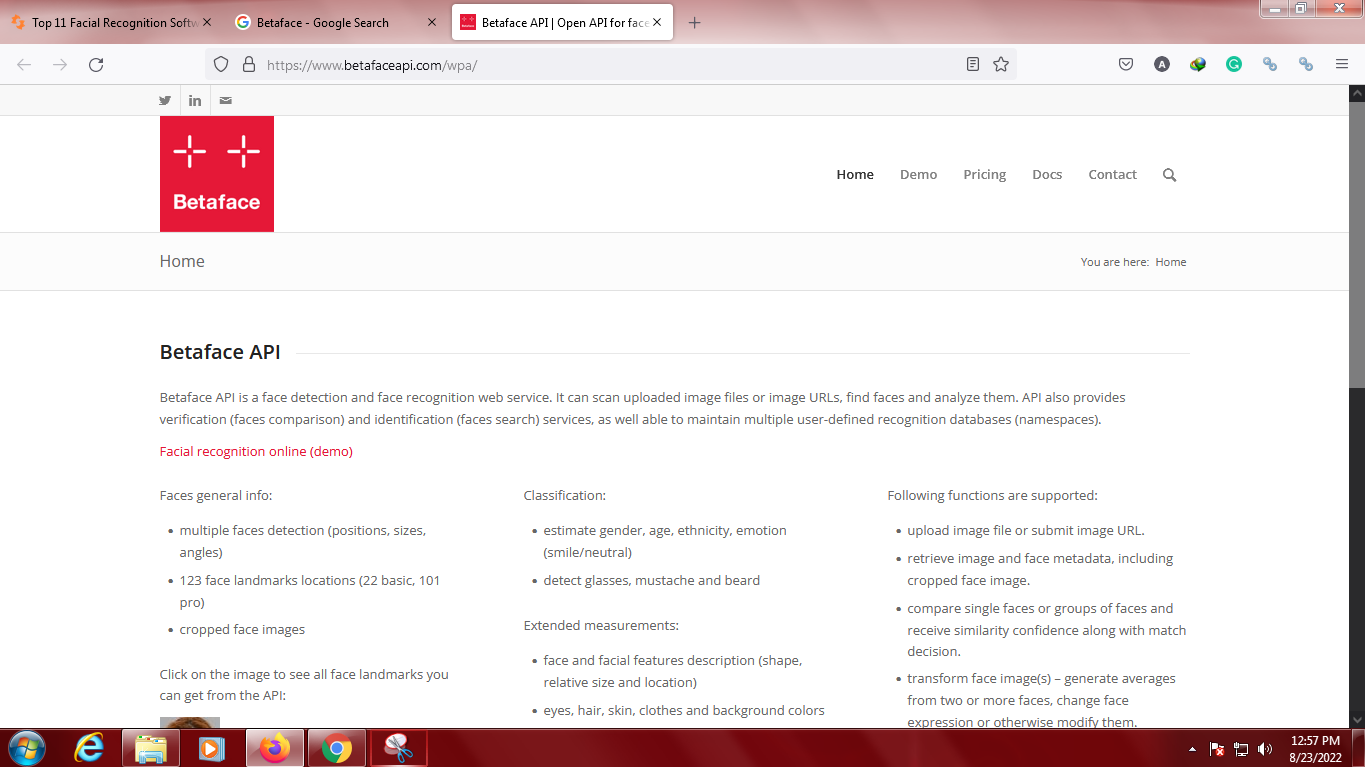Open Windows Explorer folder in taskbar
1365x767 pixels.
pyautogui.click(x=151, y=748)
